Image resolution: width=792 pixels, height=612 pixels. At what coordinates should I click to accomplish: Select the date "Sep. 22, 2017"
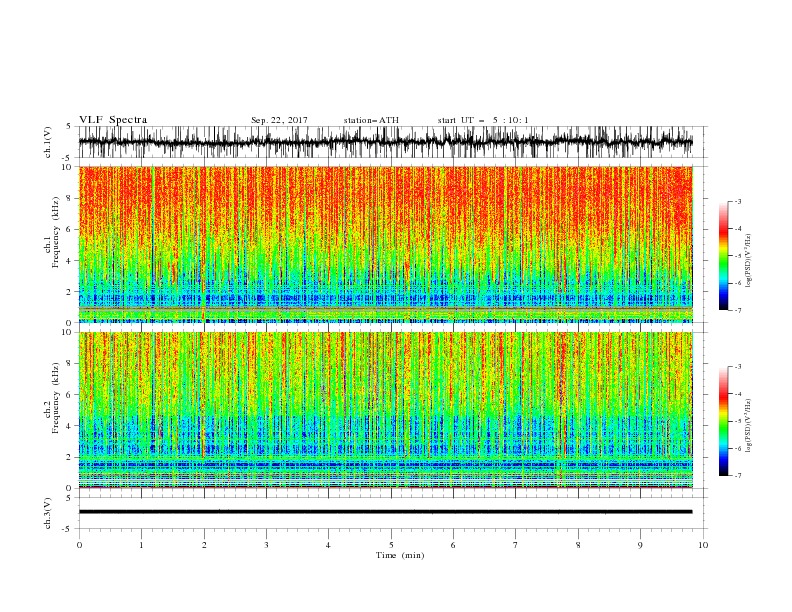point(279,120)
